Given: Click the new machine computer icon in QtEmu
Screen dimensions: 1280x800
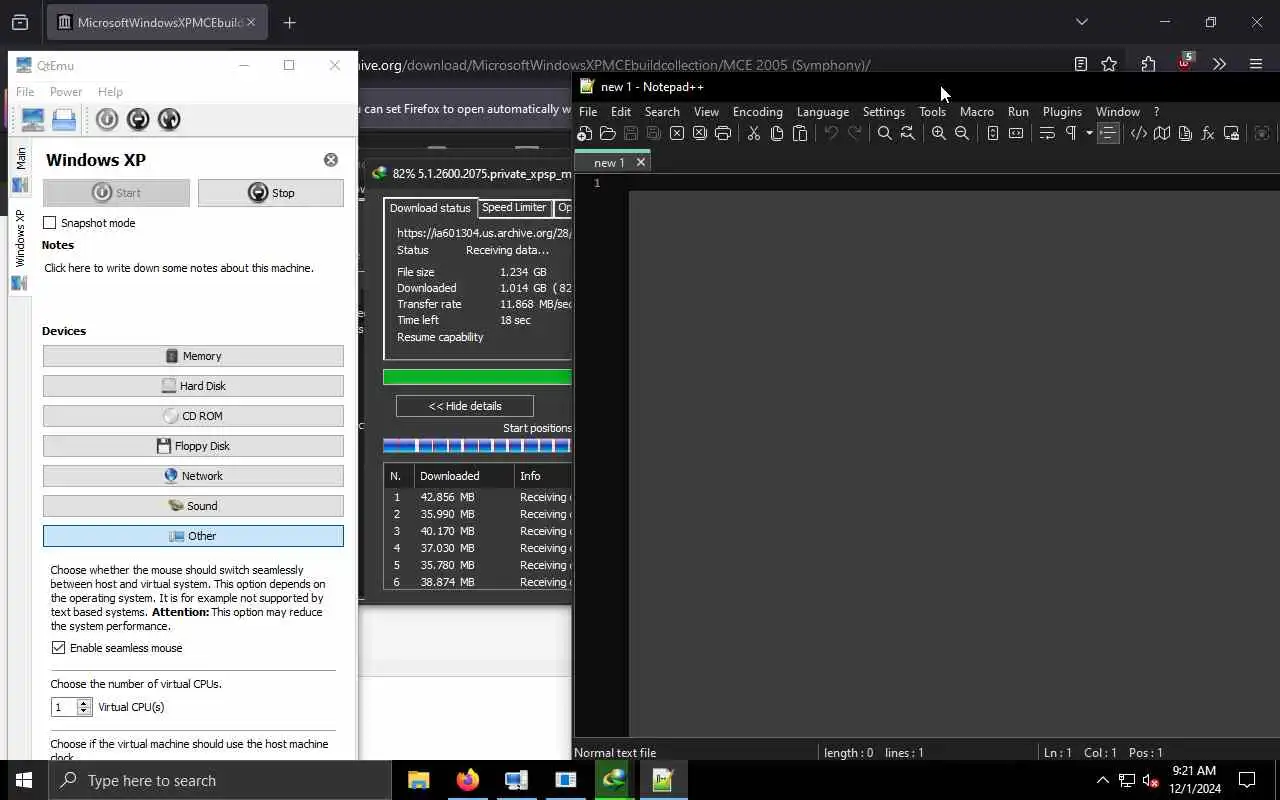Looking at the screenshot, I should coord(33,120).
